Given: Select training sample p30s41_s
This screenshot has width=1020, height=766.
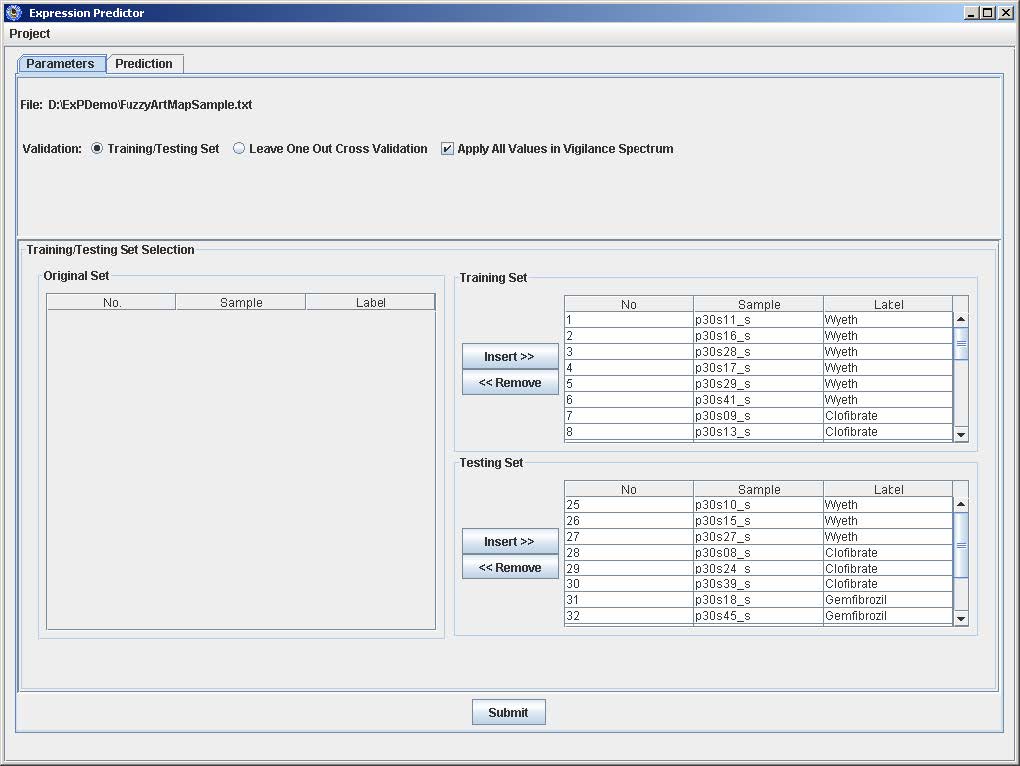Looking at the screenshot, I should coord(758,400).
